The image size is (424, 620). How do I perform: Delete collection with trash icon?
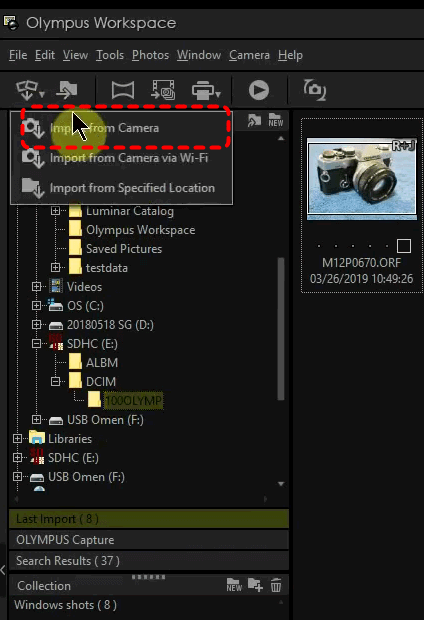click(276, 585)
